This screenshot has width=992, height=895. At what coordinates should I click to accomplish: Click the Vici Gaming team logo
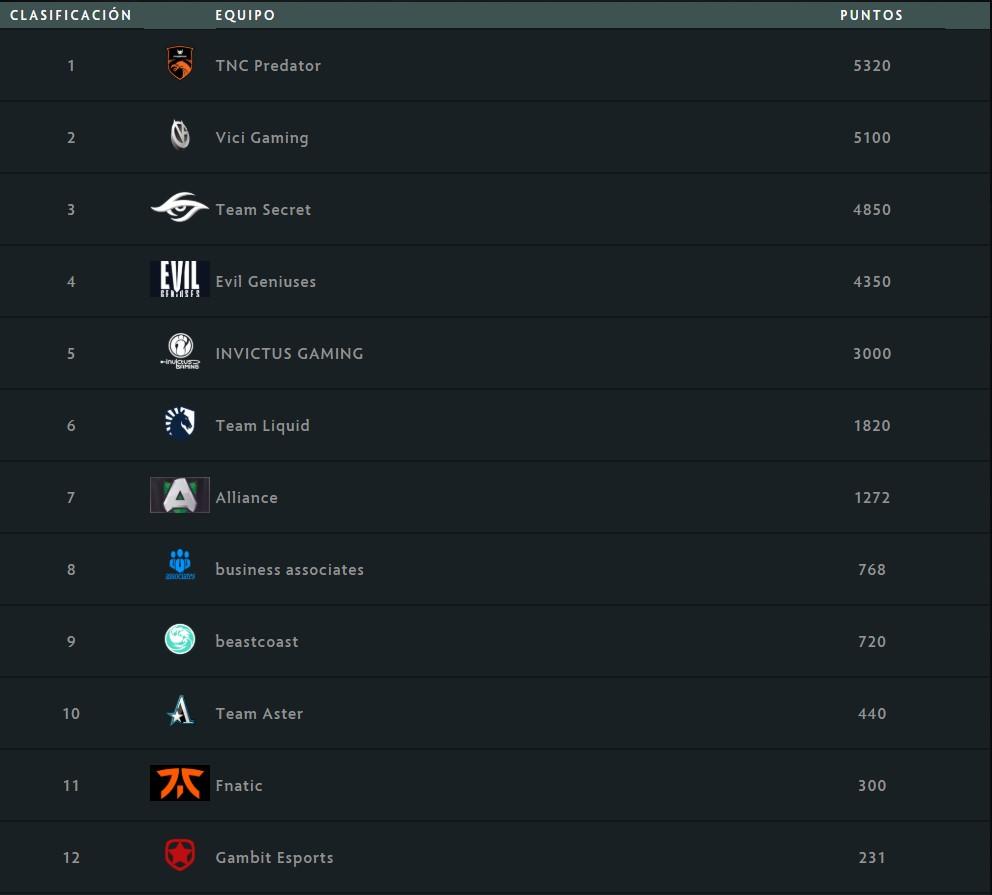[180, 135]
